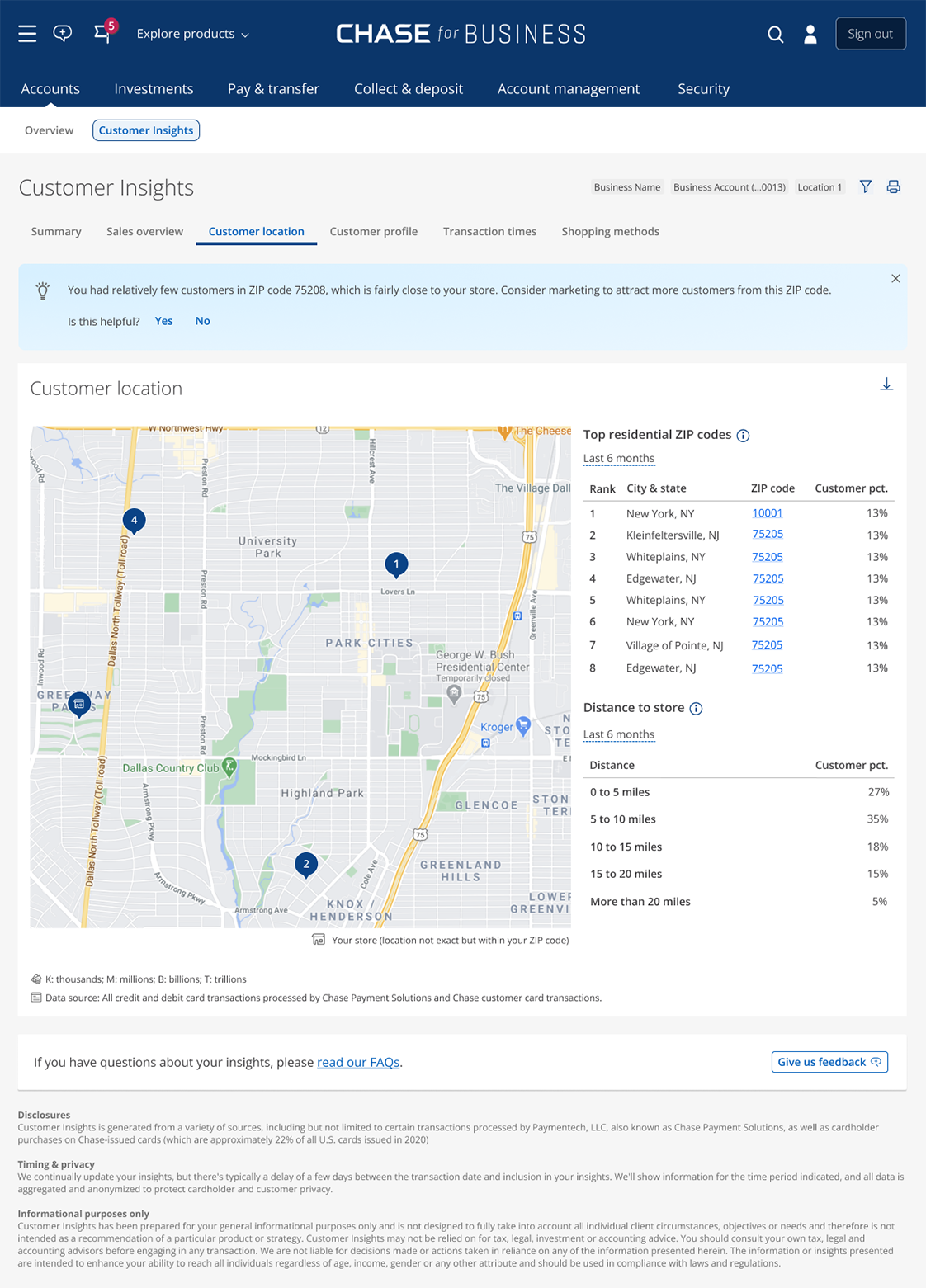Click the Customer Insights page heading
The height and width of the screenshot is (1288, 926).
coord(106,188)
